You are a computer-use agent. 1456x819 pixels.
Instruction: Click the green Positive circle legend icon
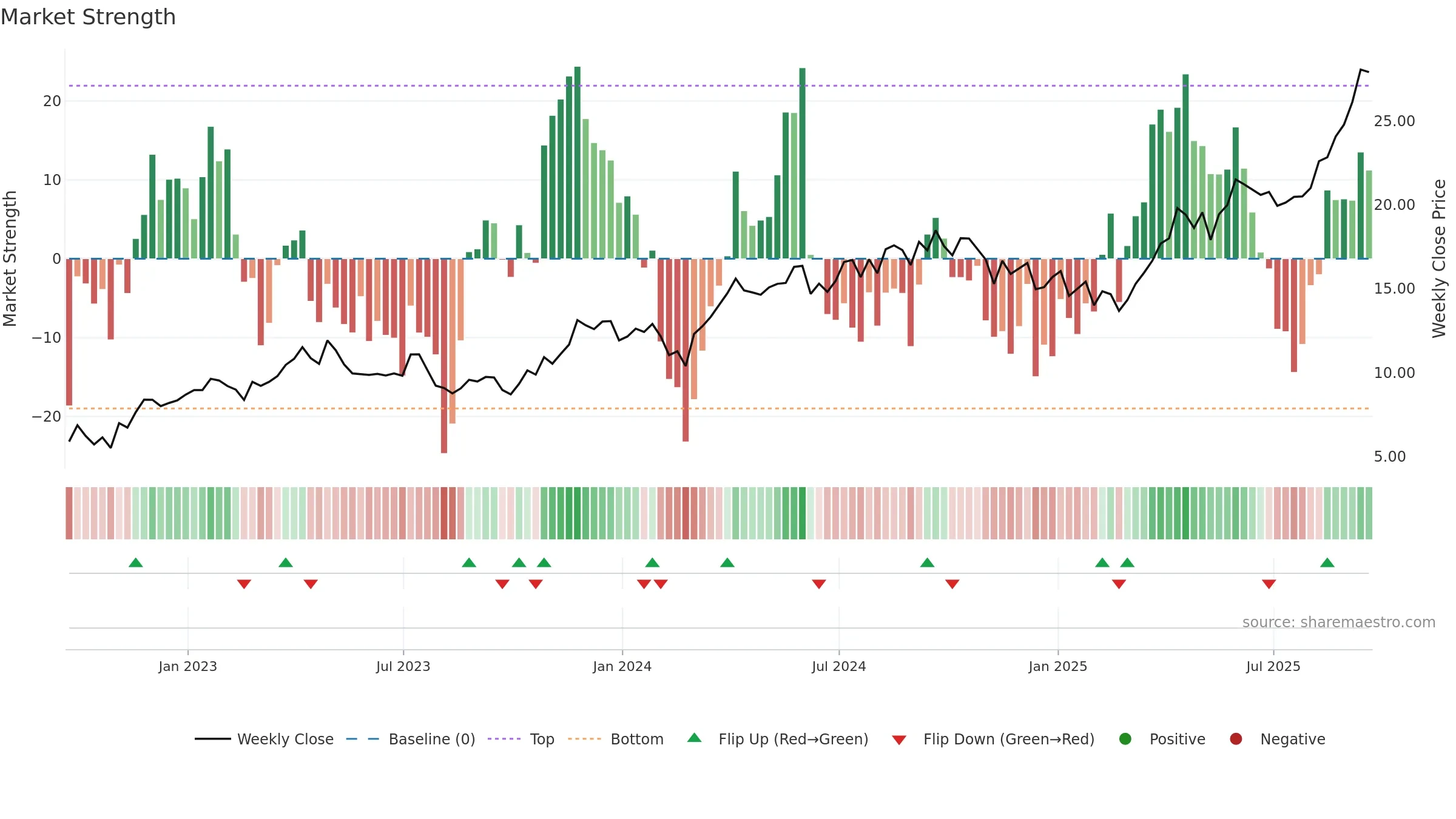pyautogui.click(x=1125, y=739)
